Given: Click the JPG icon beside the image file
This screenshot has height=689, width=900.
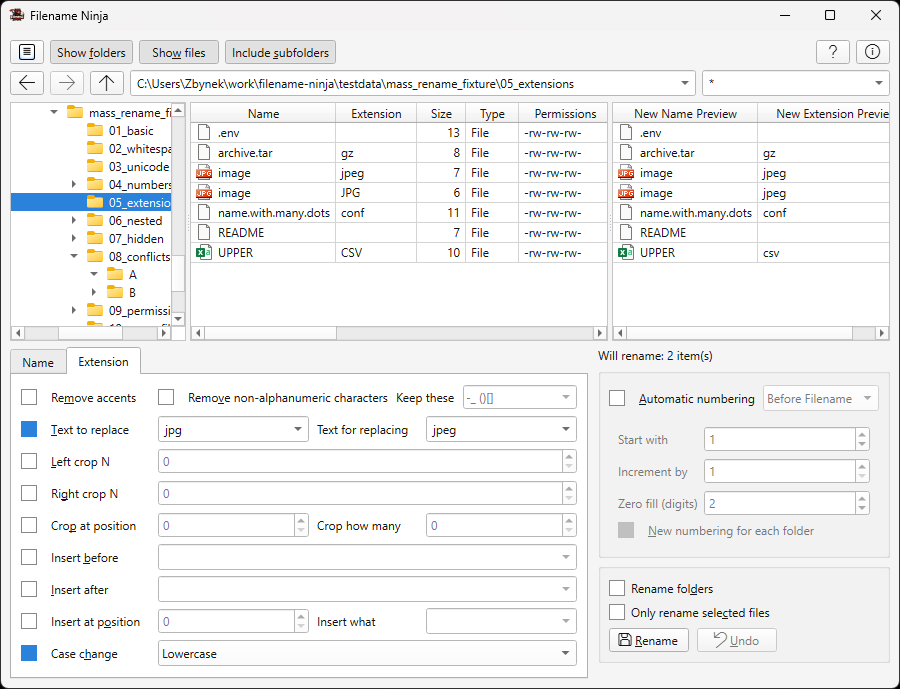Looking at the screenshot, I should 206,172.
